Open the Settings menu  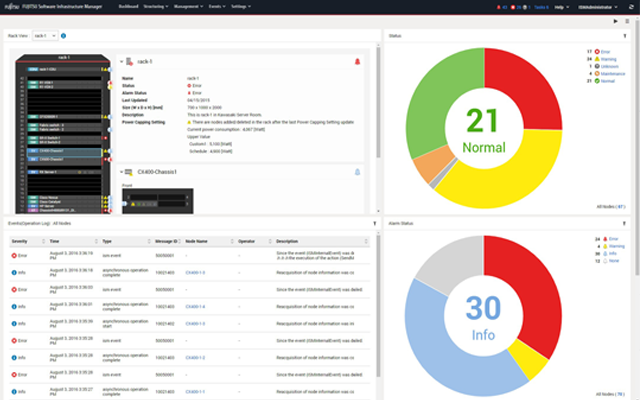tap(241, 7)
